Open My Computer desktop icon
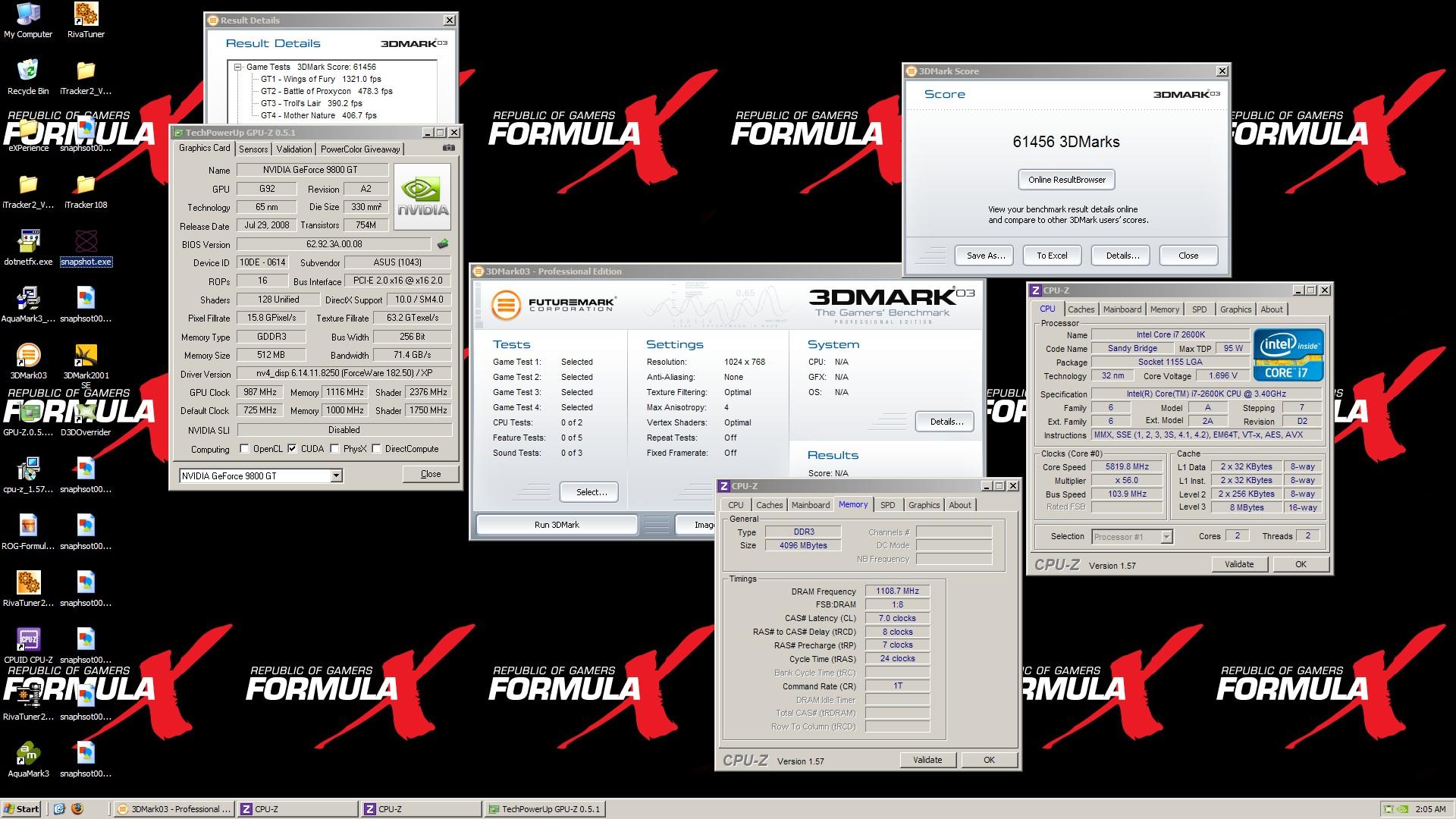 28,20
